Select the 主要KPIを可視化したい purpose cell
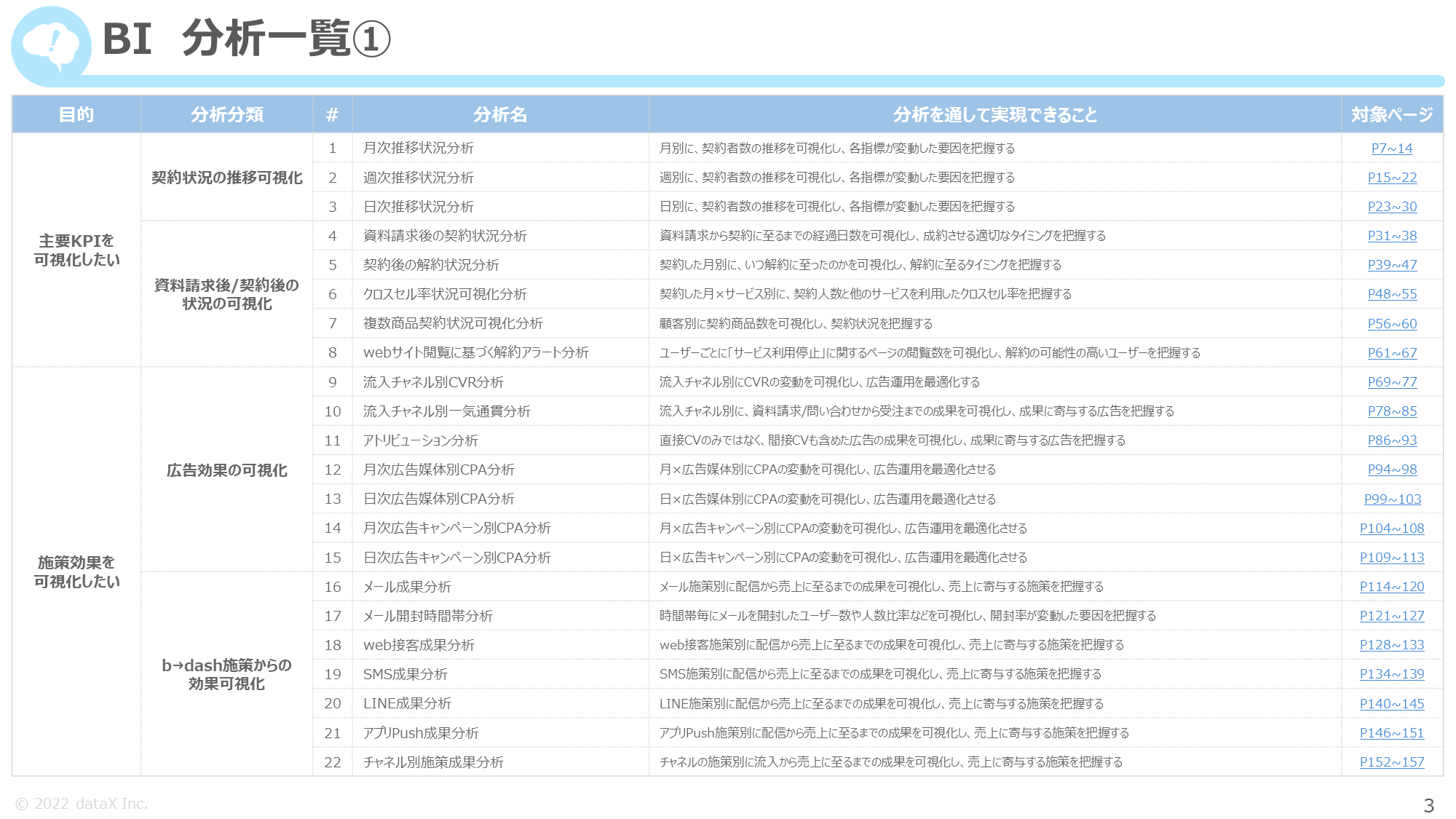 76,250
